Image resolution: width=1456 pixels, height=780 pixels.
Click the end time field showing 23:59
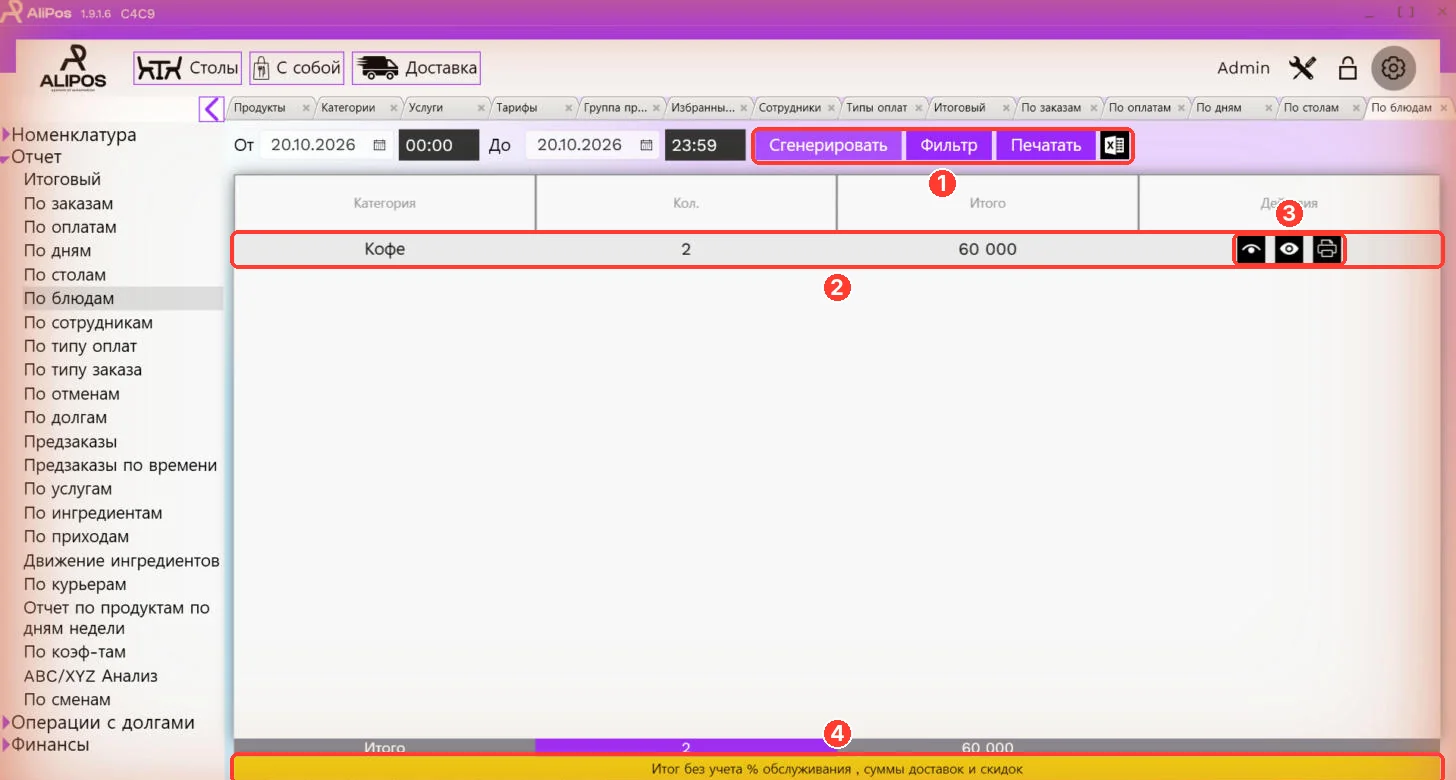pyautogui.click(x=705, y=145)
